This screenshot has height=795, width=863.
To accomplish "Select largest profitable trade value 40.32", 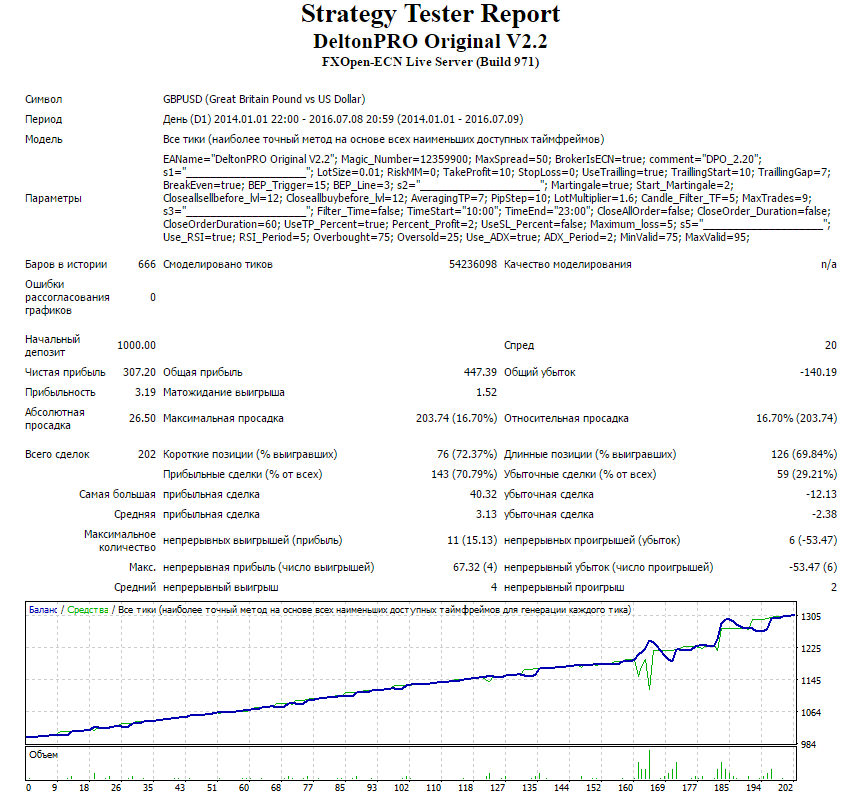I will 483,494.
